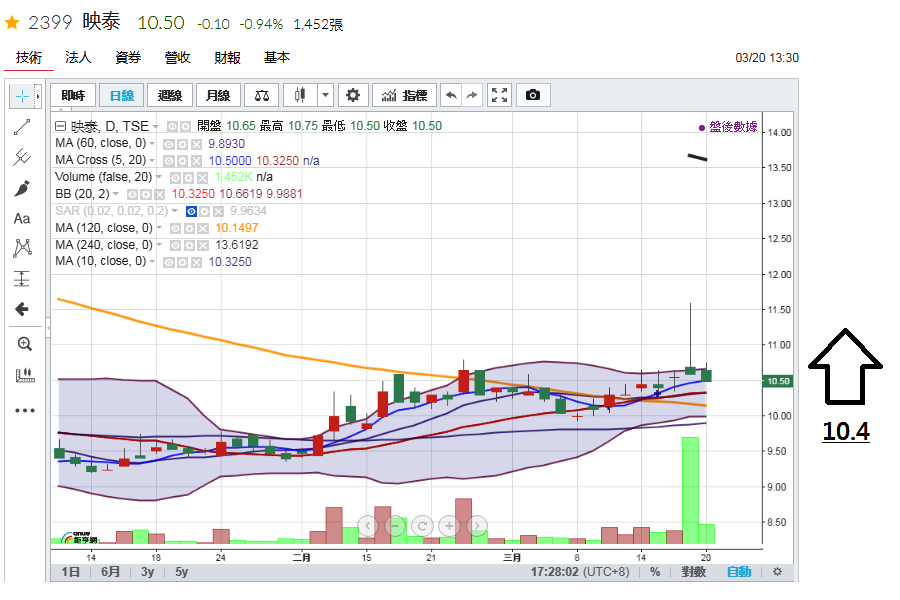The image size is (900, 600).
Task: Click the chart scroll left arrow
Action: pos(368,525)
